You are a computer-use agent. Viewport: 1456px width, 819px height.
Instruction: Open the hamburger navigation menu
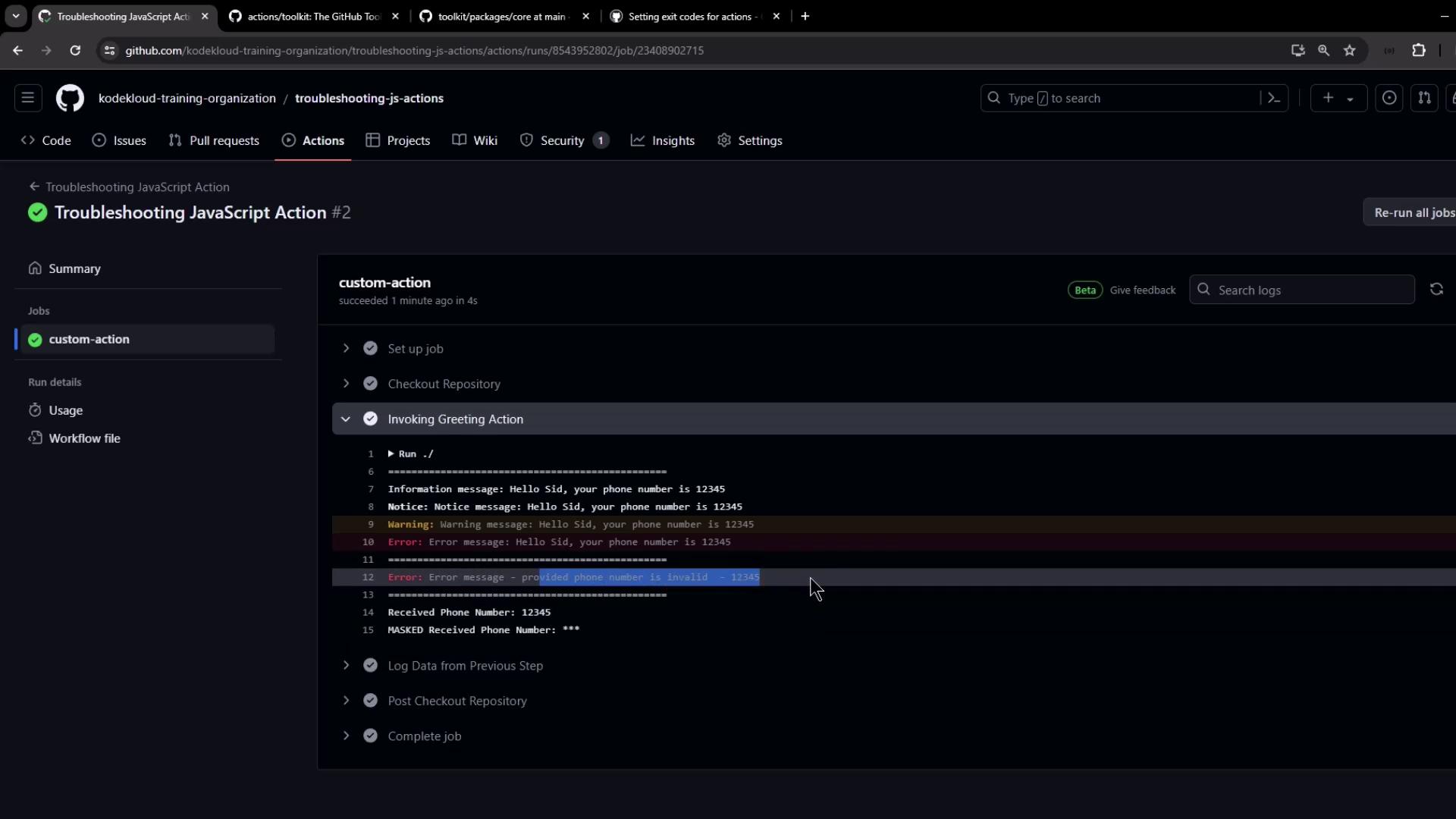[x=28, y=98]
